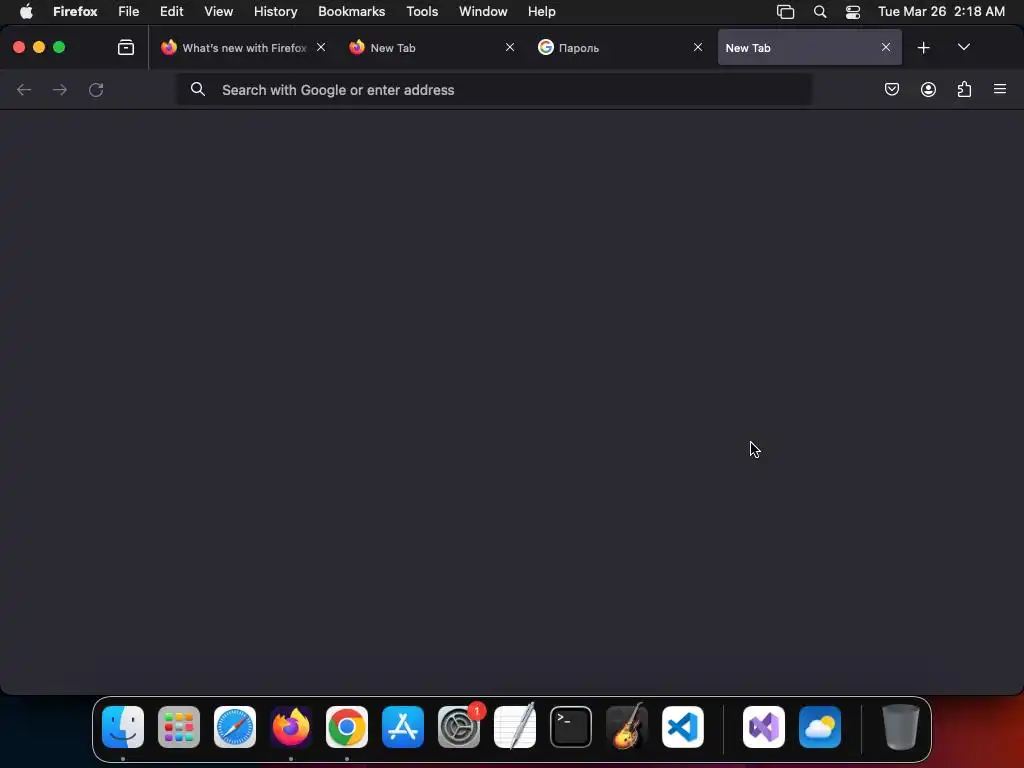Launch Safari from the Dock

click(235, 727)
